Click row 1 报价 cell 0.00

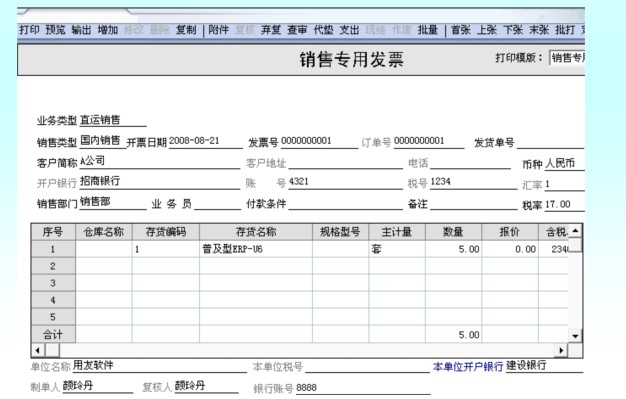[510, 249]
